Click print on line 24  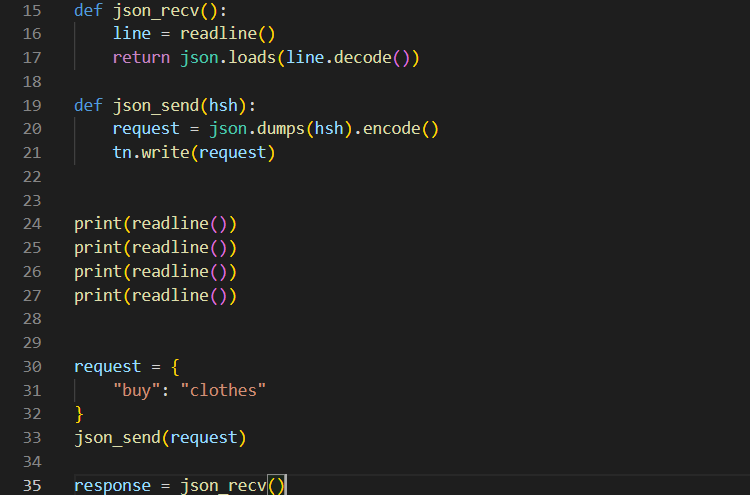98,224
